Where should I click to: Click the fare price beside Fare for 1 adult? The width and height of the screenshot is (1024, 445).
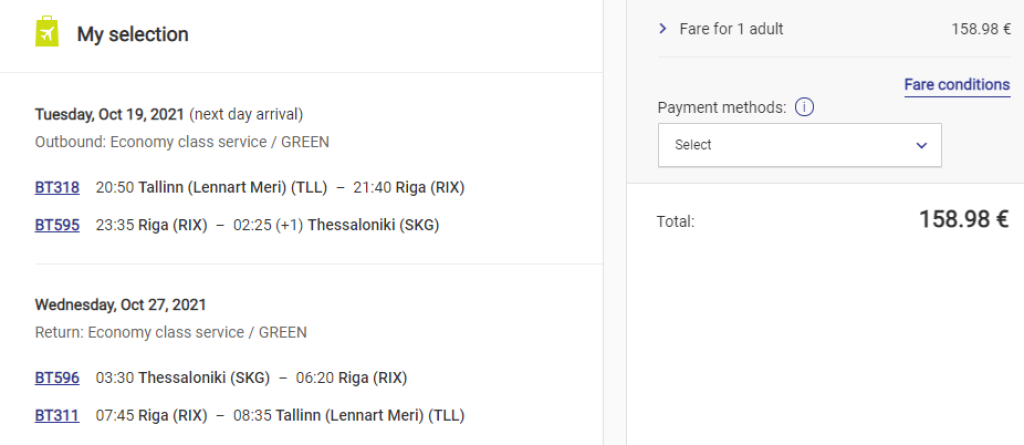pos(980,29)
